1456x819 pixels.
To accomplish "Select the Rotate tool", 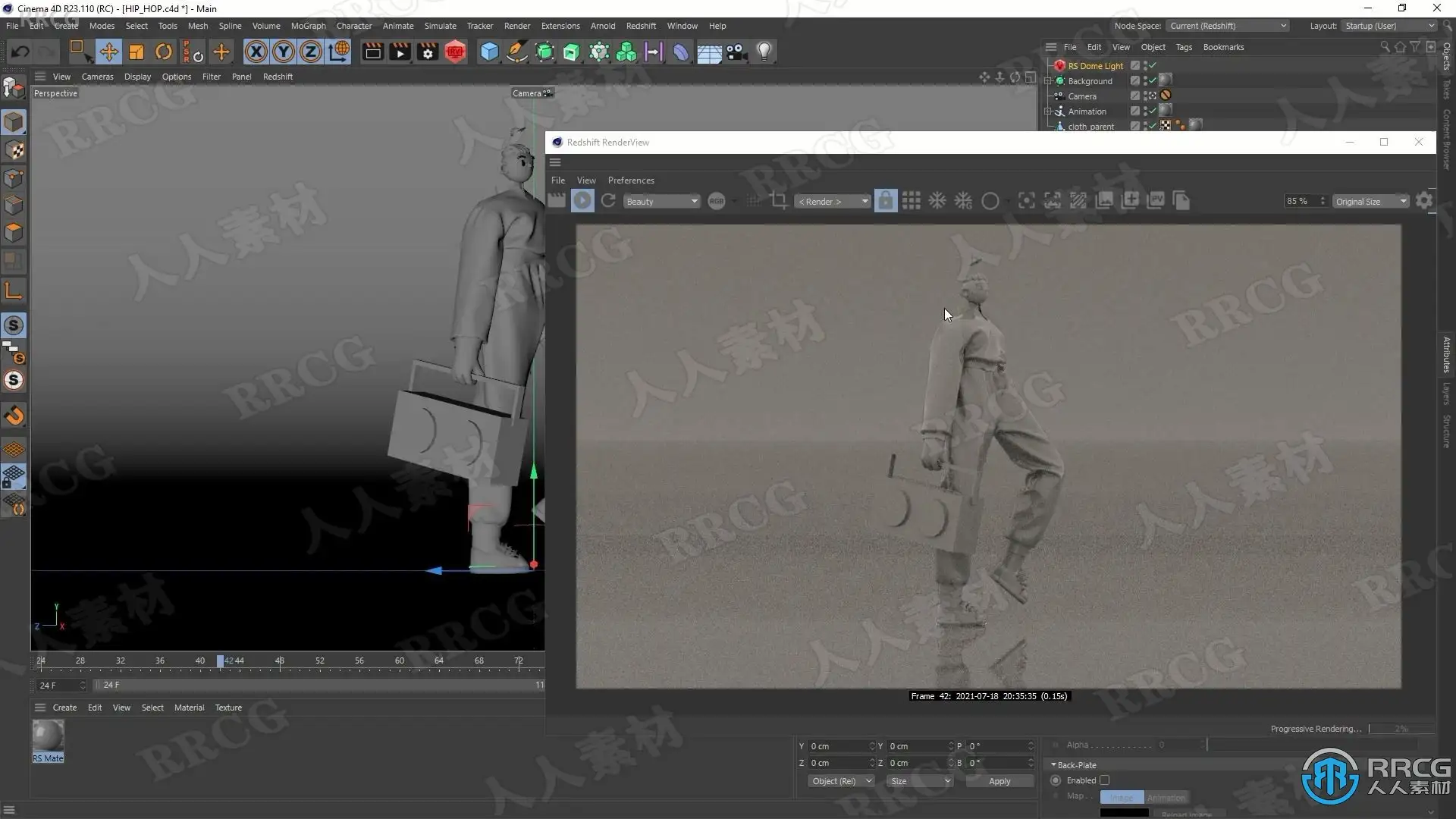I will [163, 52].
